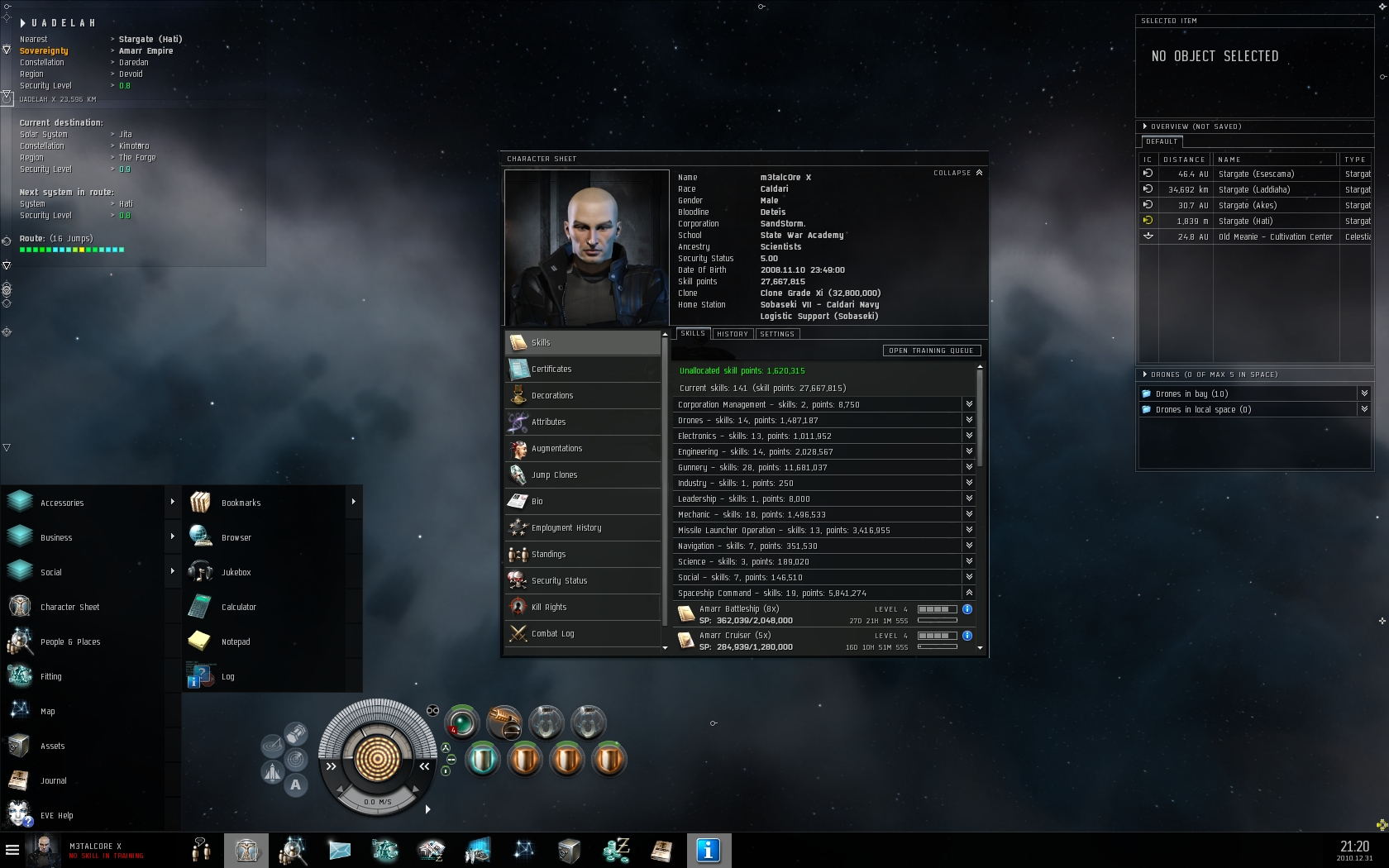Click the character portrait in character sheet
Image resolution: width=1389 pixels, height=868 pixels.
point(587,248)
